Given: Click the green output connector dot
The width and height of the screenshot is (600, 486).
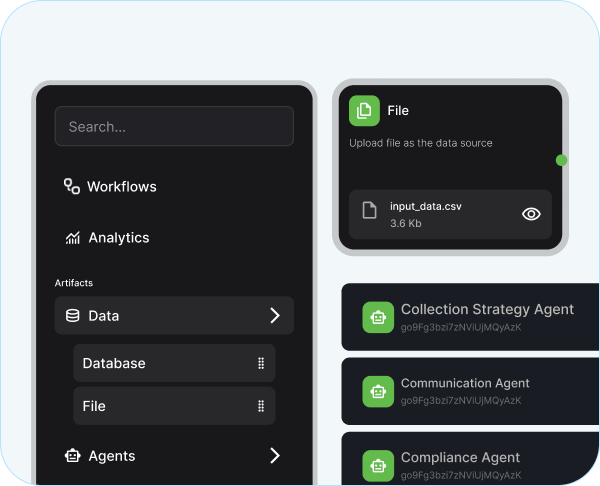Looking at the screenshot, I should pyautogui.click(x=562, y=160).
